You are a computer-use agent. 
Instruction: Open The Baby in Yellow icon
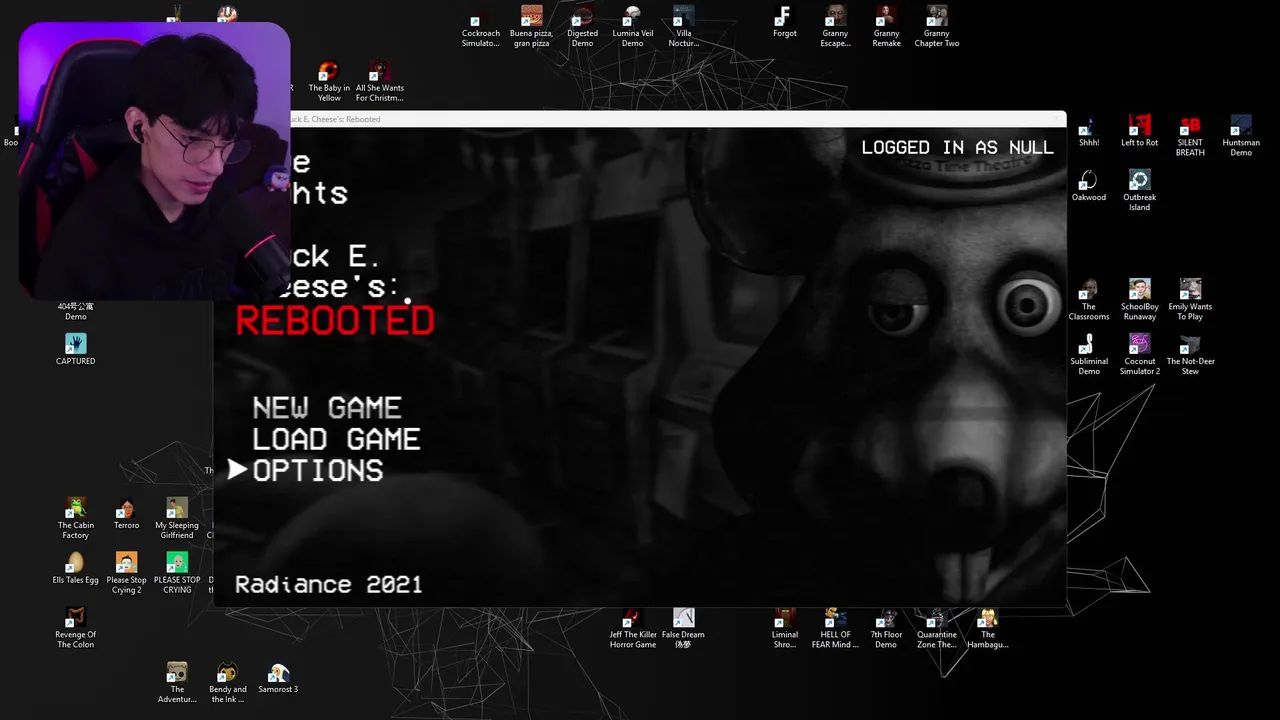[x=329, y=82]
